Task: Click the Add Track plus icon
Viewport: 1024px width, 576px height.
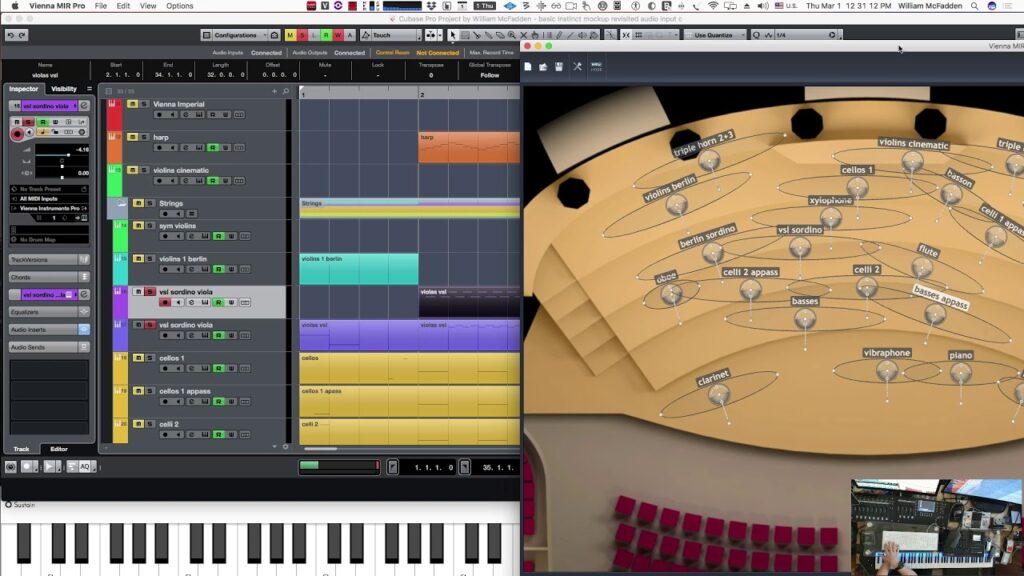Action: (274, 91)
